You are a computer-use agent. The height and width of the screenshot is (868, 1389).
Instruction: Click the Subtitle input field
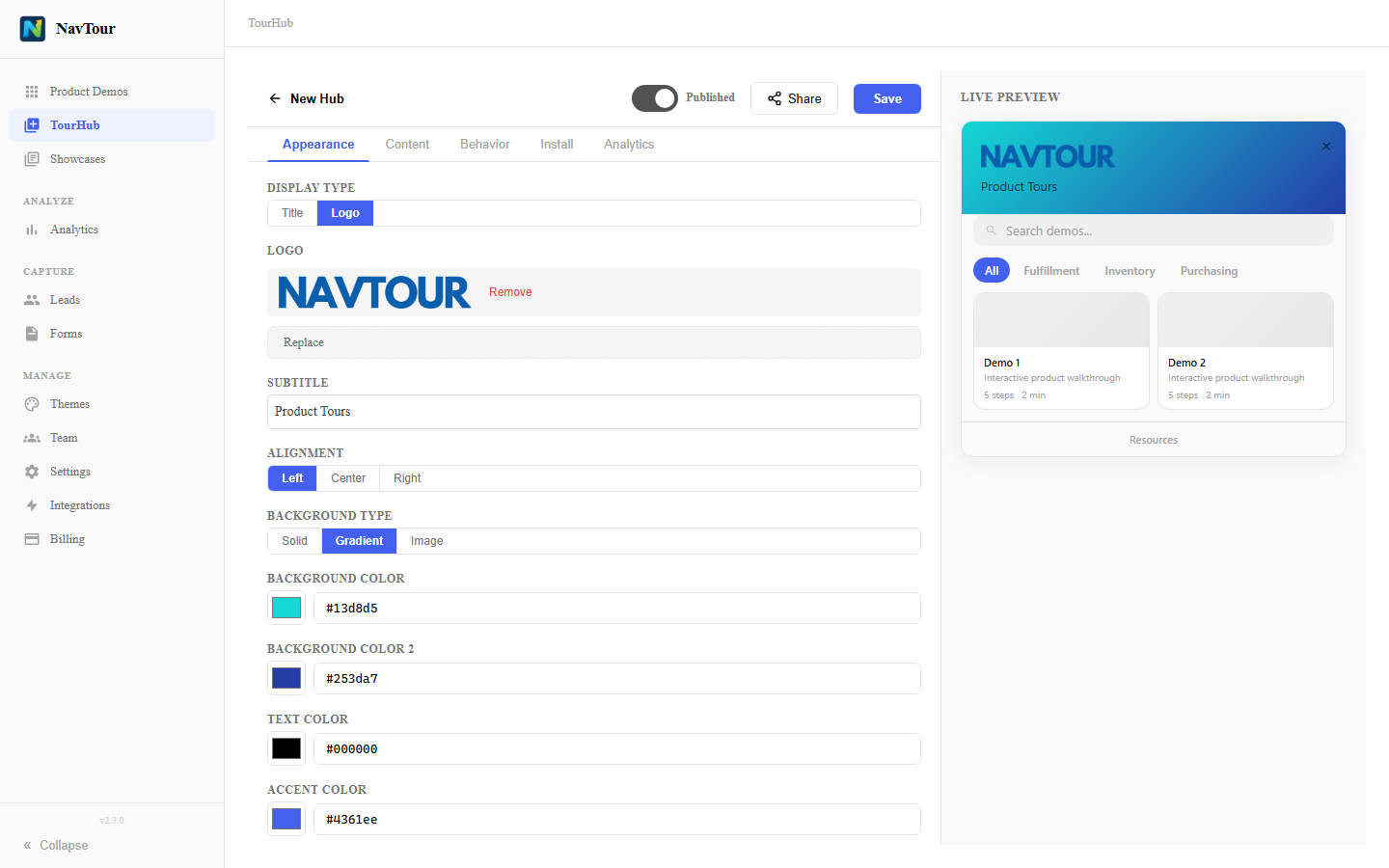tap(594, 412)
